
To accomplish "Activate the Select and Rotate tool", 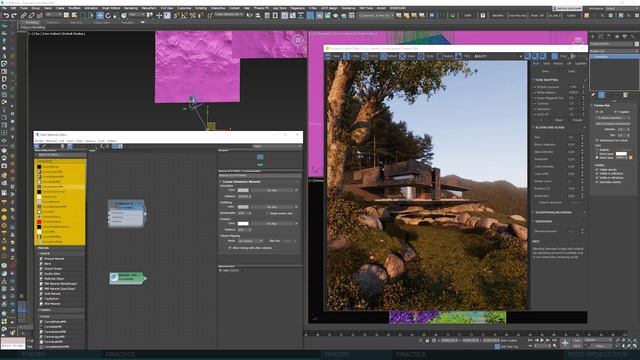I will [x=108, y=16].
